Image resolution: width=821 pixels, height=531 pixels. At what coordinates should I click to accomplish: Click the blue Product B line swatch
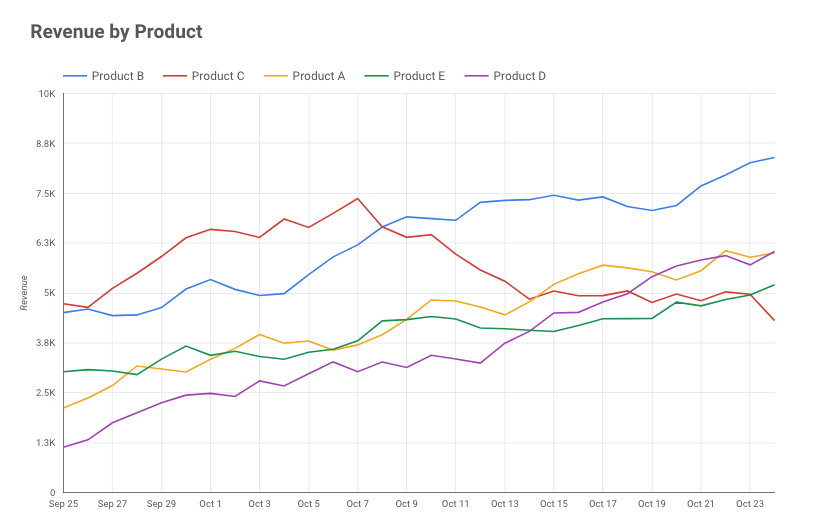tap(74, 76)
